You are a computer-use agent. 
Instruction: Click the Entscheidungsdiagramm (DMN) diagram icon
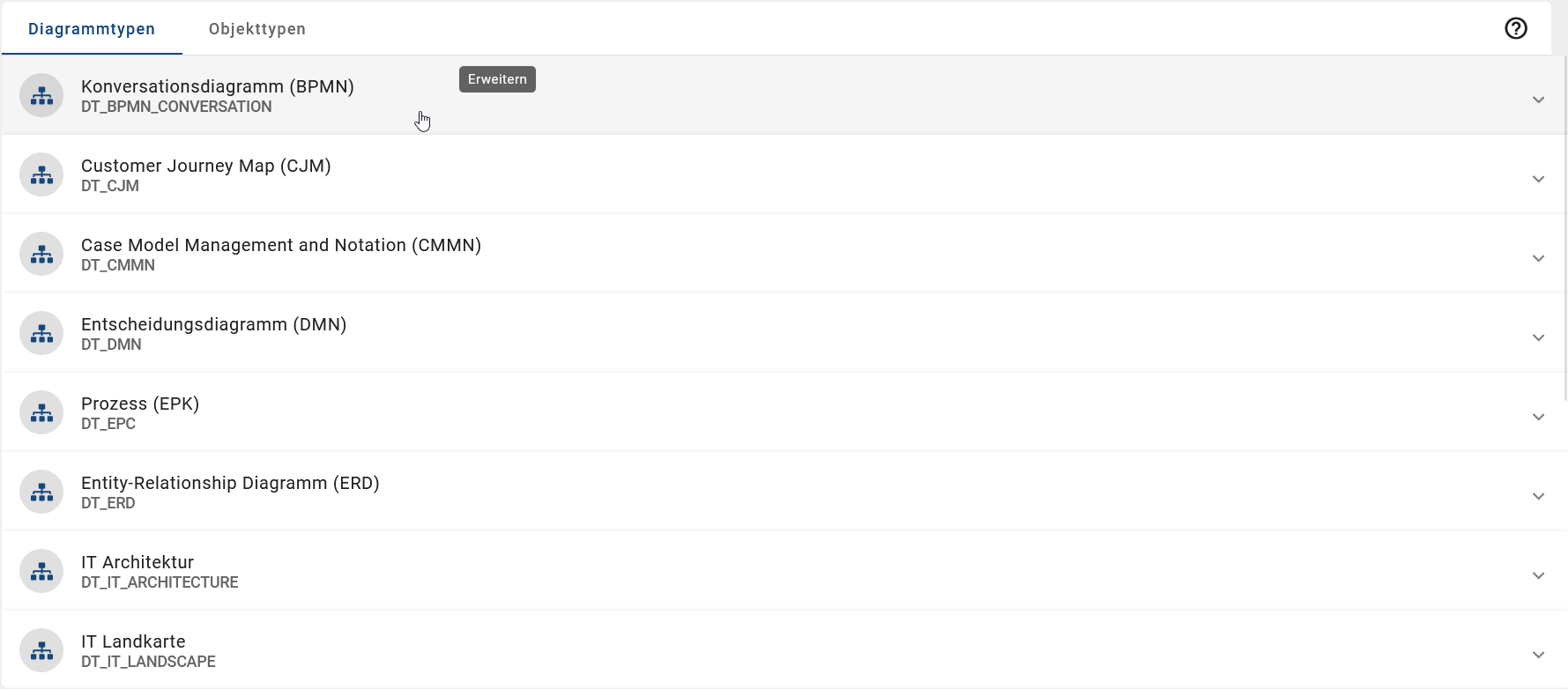point(41,333)
